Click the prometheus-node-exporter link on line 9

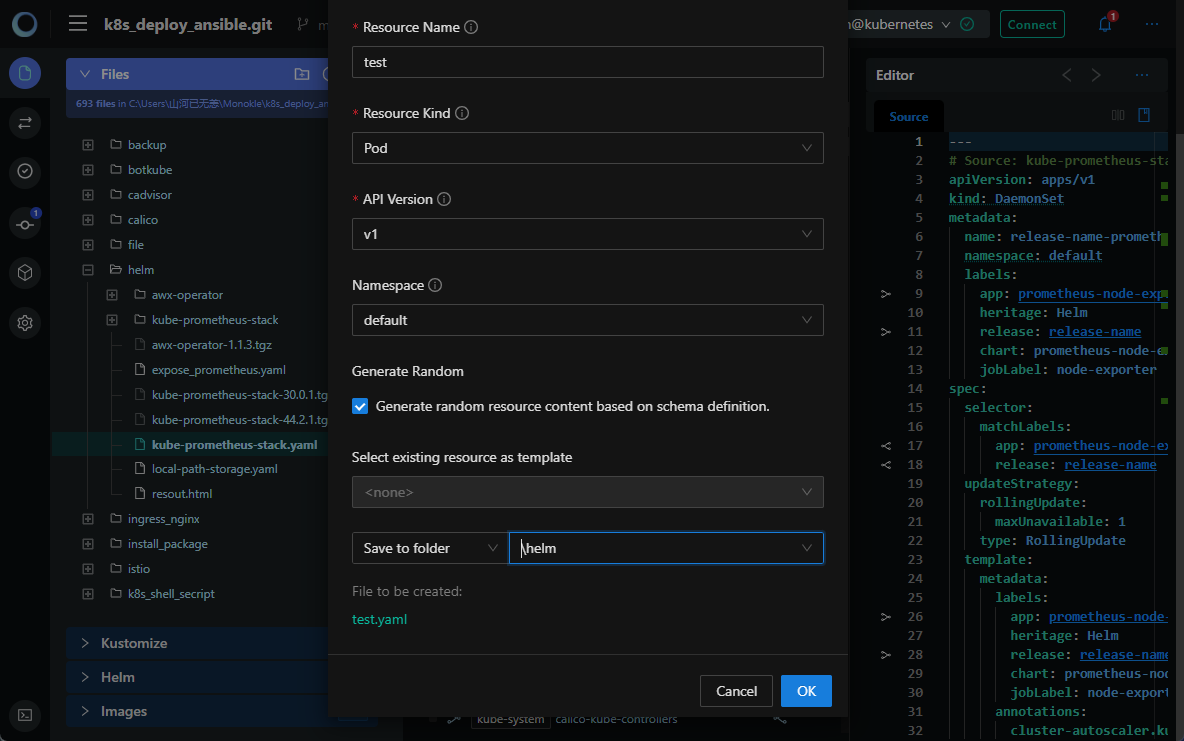1091,294
